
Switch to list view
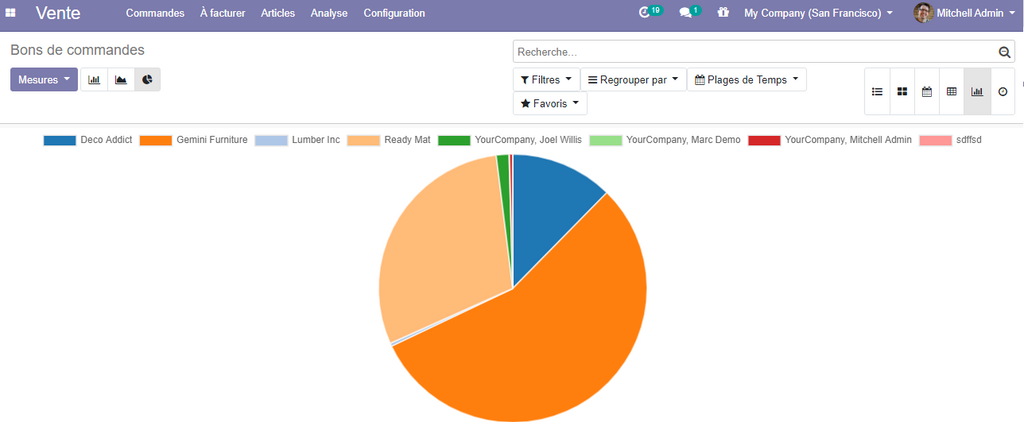click(877, 91)
